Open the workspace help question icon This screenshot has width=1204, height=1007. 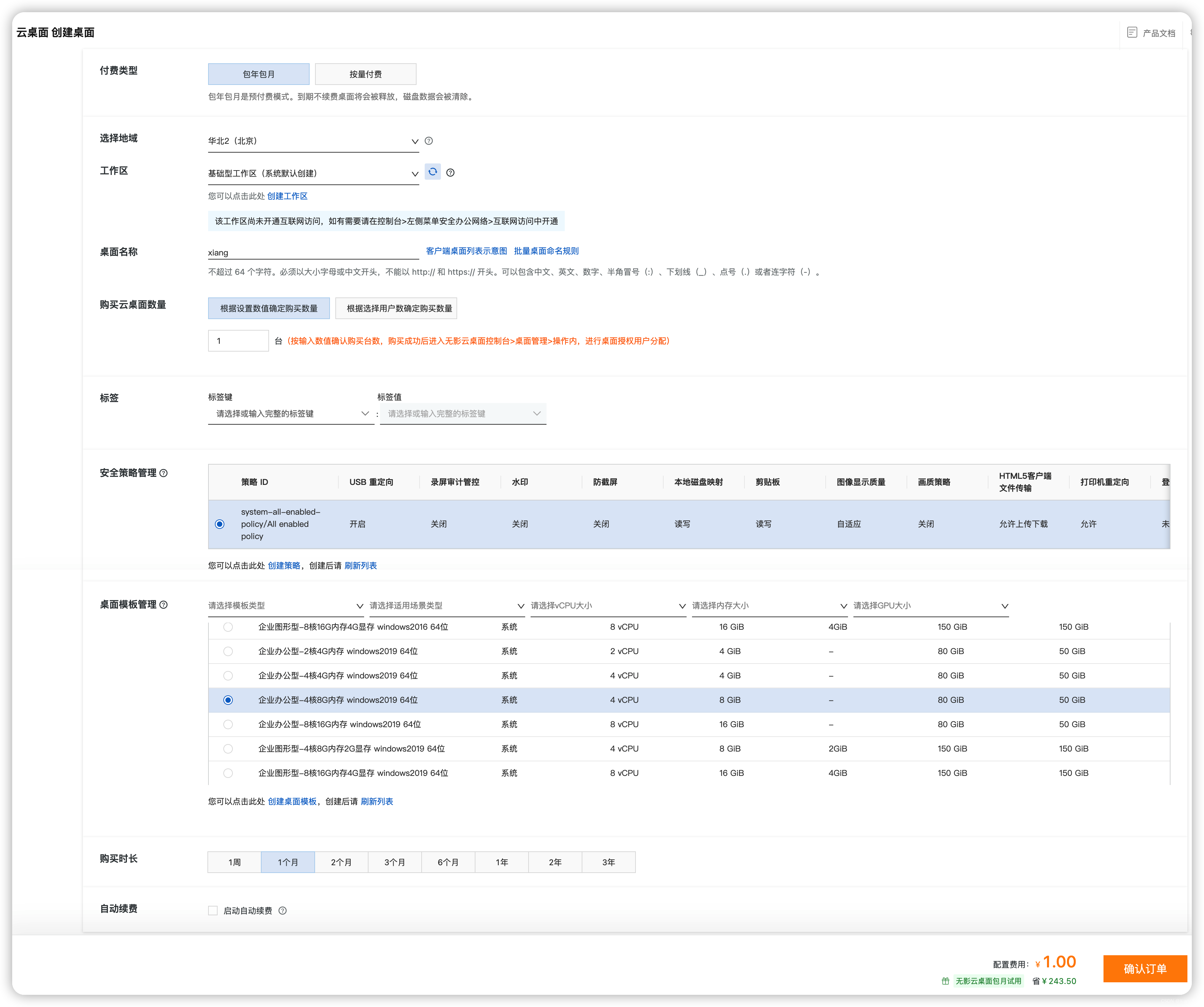451,173
